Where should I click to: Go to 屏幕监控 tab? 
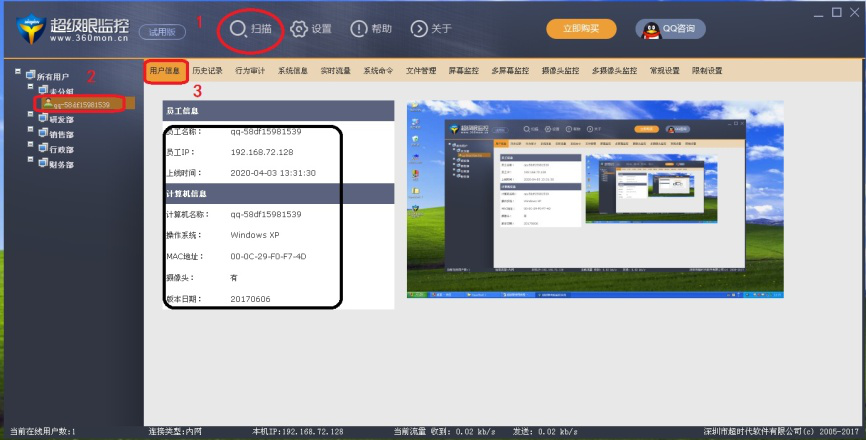(x=463, y=71)
